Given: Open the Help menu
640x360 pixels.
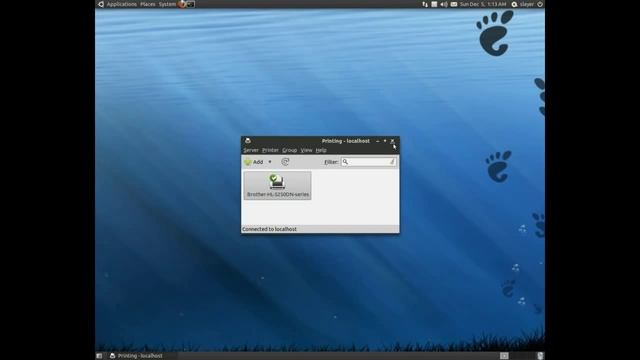Looking at the screenshot, I should [321, 150].
